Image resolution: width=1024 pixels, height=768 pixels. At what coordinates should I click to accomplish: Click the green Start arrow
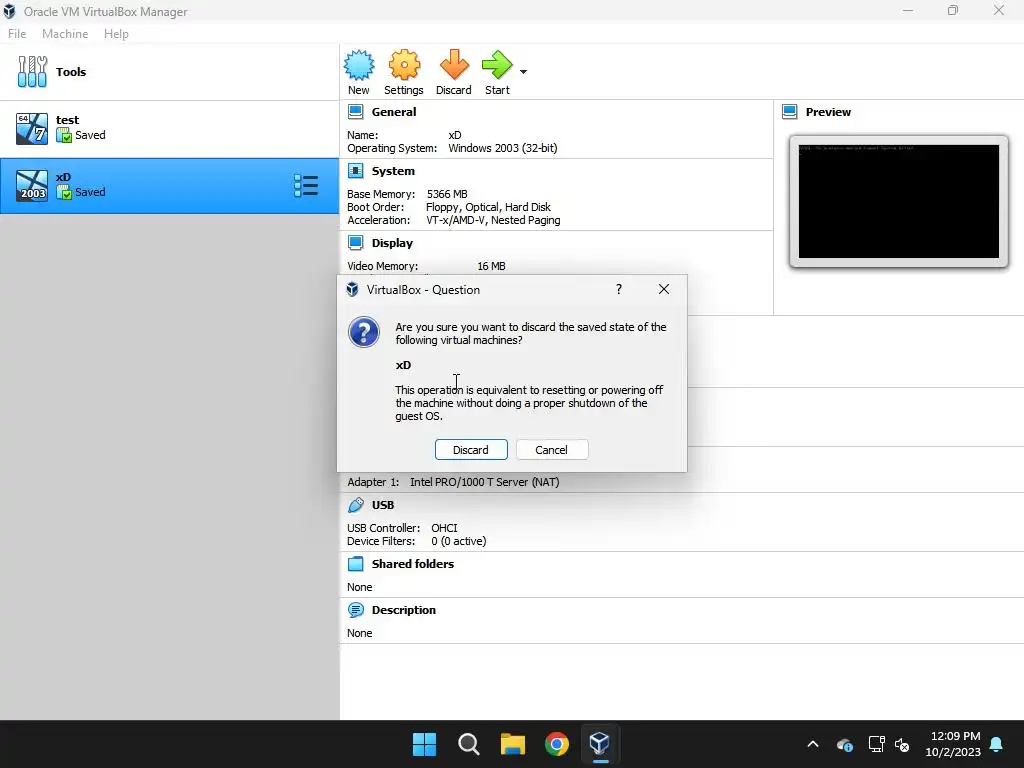497,65
